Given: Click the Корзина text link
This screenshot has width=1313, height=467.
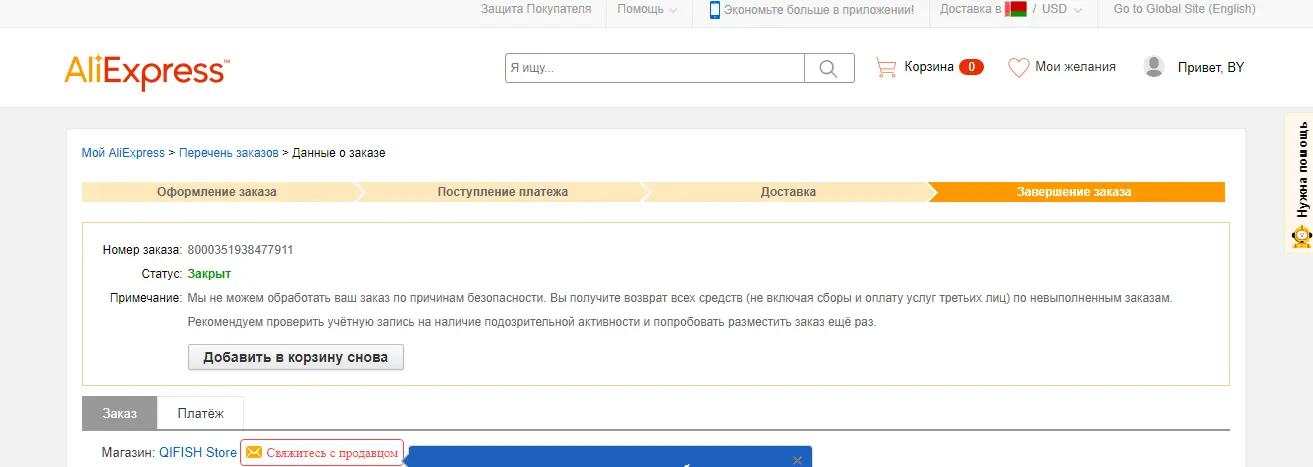Looking at the screenshot, I should (x=929, y=67).
